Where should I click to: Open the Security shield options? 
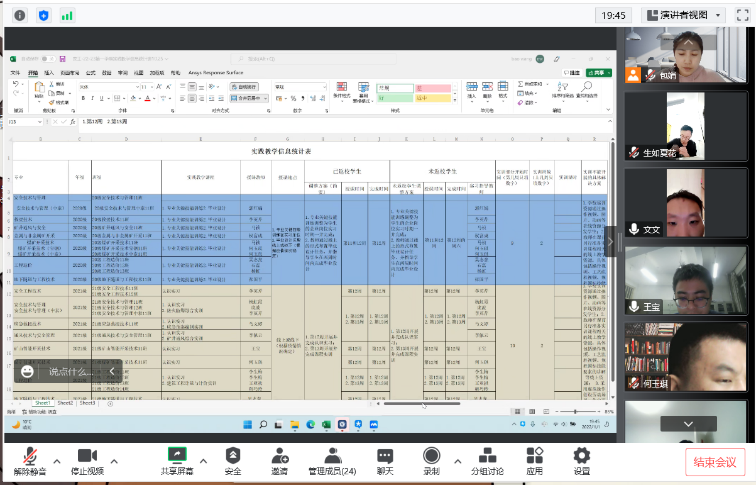[x=233, y=461]
